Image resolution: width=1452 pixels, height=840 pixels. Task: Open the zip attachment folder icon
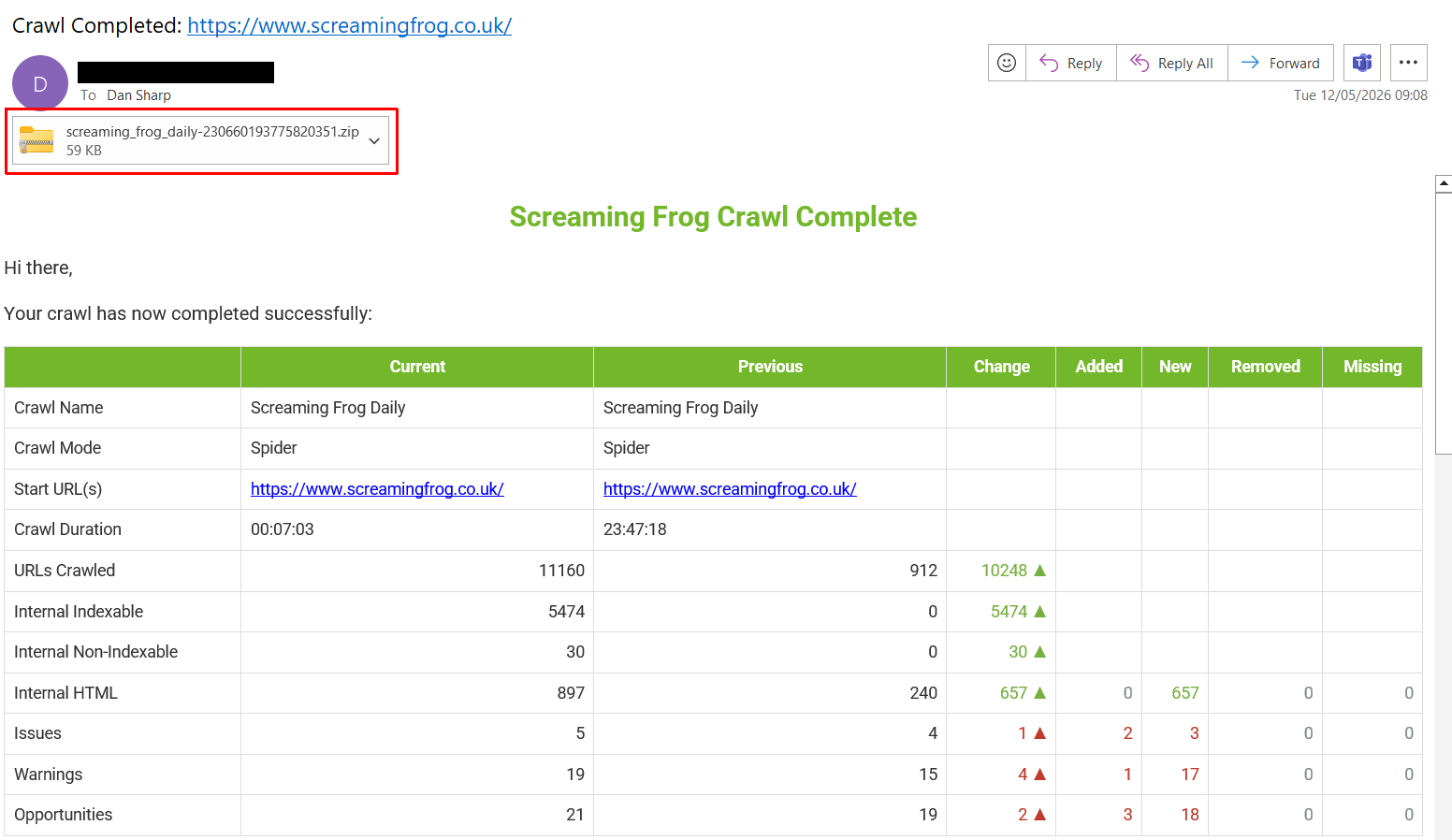[36, 140]
